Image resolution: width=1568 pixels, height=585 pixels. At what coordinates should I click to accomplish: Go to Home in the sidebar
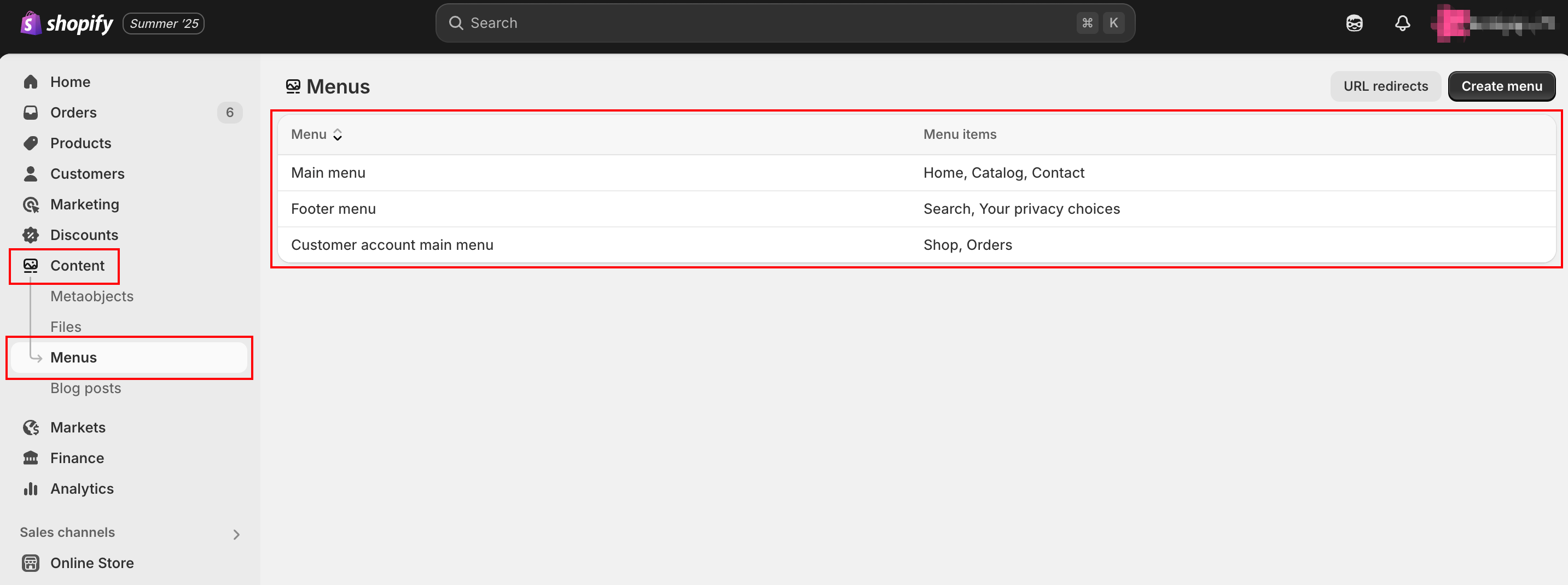pyautogui.click(x=70, y=82)
